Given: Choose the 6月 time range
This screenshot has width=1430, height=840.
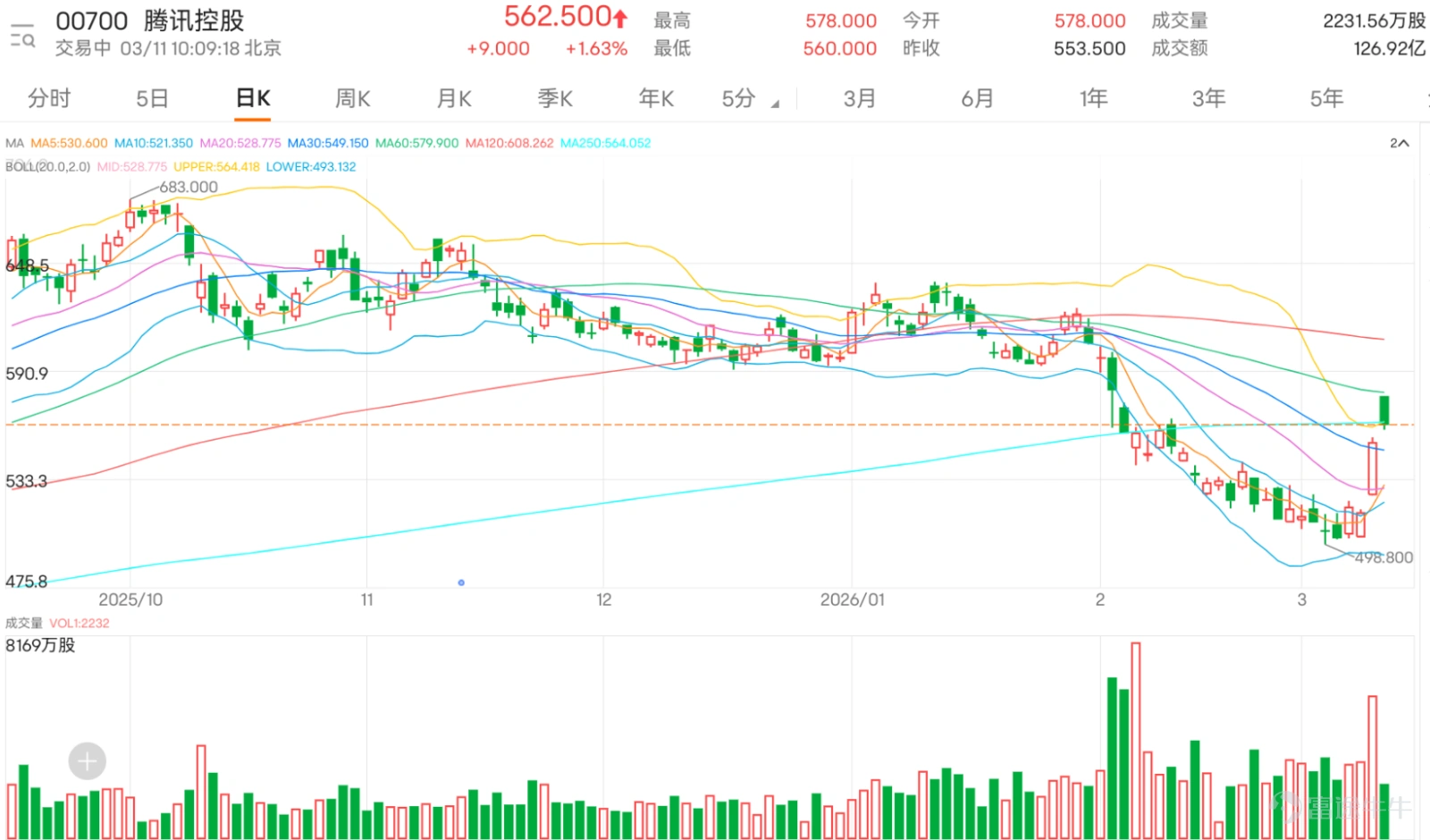Looking at the screenshot, I should click(x=977, y=98).
